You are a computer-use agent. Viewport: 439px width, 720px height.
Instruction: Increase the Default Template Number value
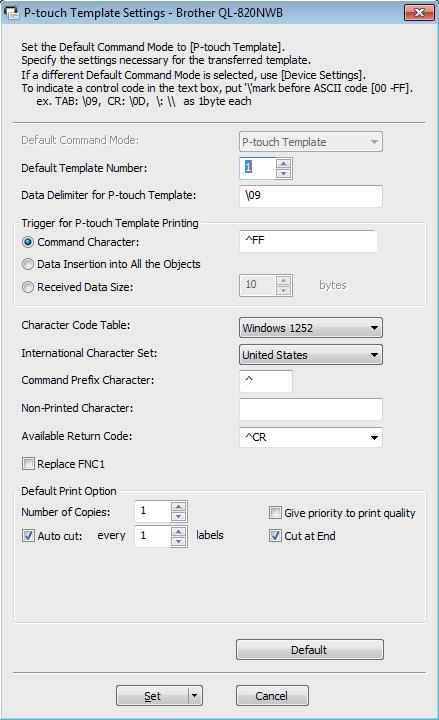point(284,163)
